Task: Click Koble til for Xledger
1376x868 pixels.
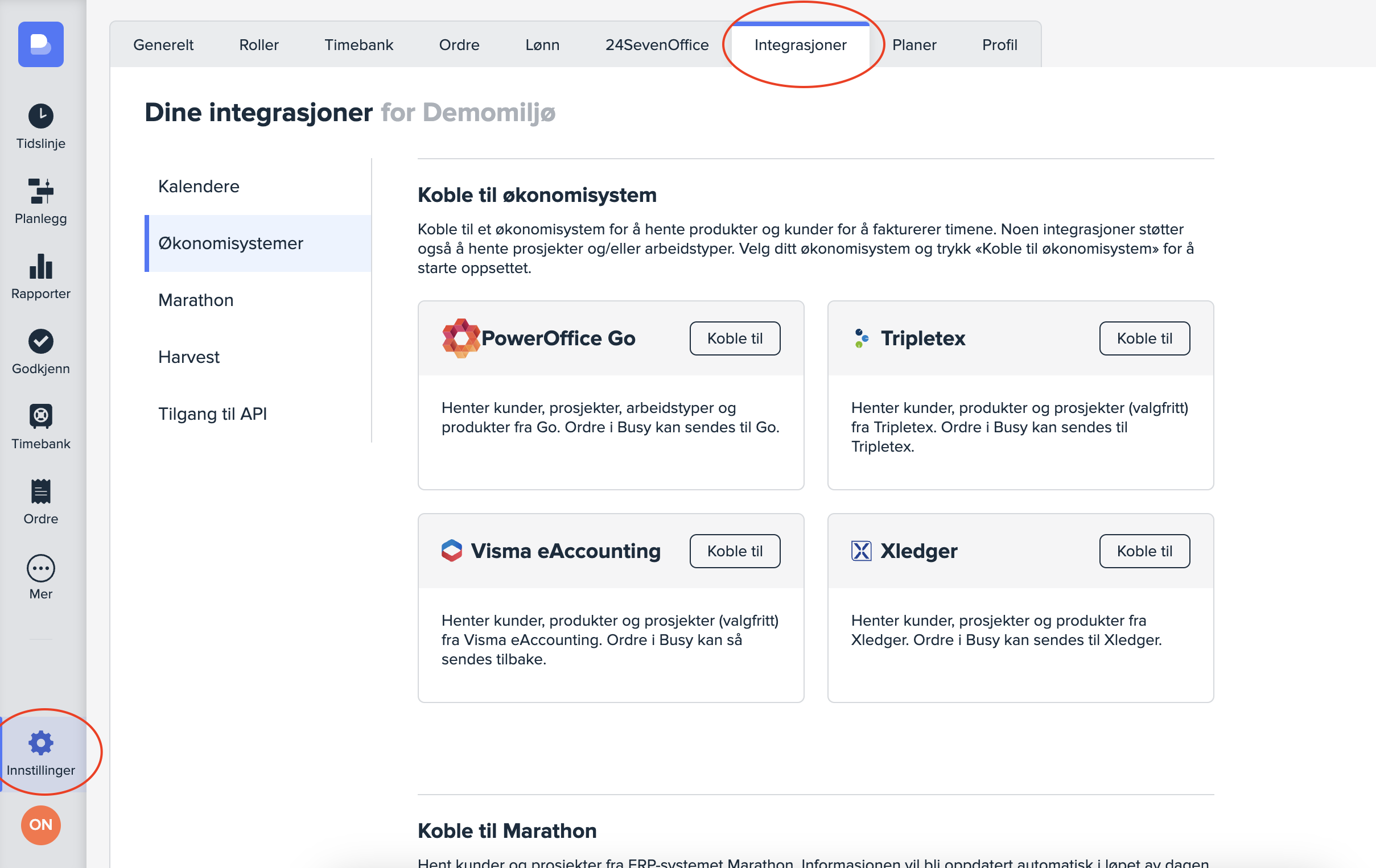Action: point(1144,551)
